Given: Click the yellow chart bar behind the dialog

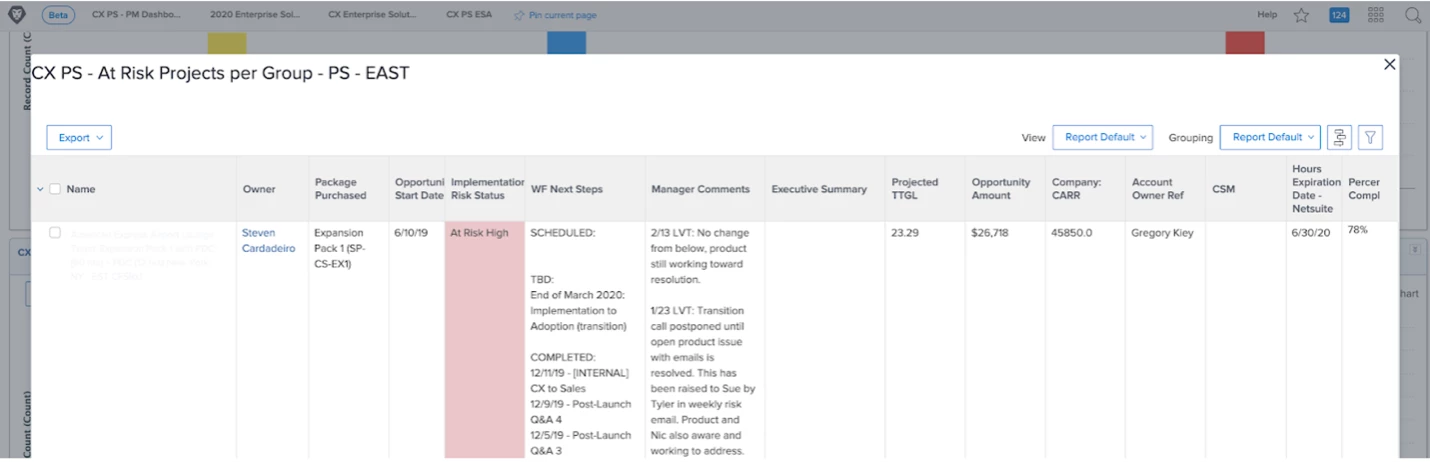Looking at the screenshot, I should pos(227,43).
